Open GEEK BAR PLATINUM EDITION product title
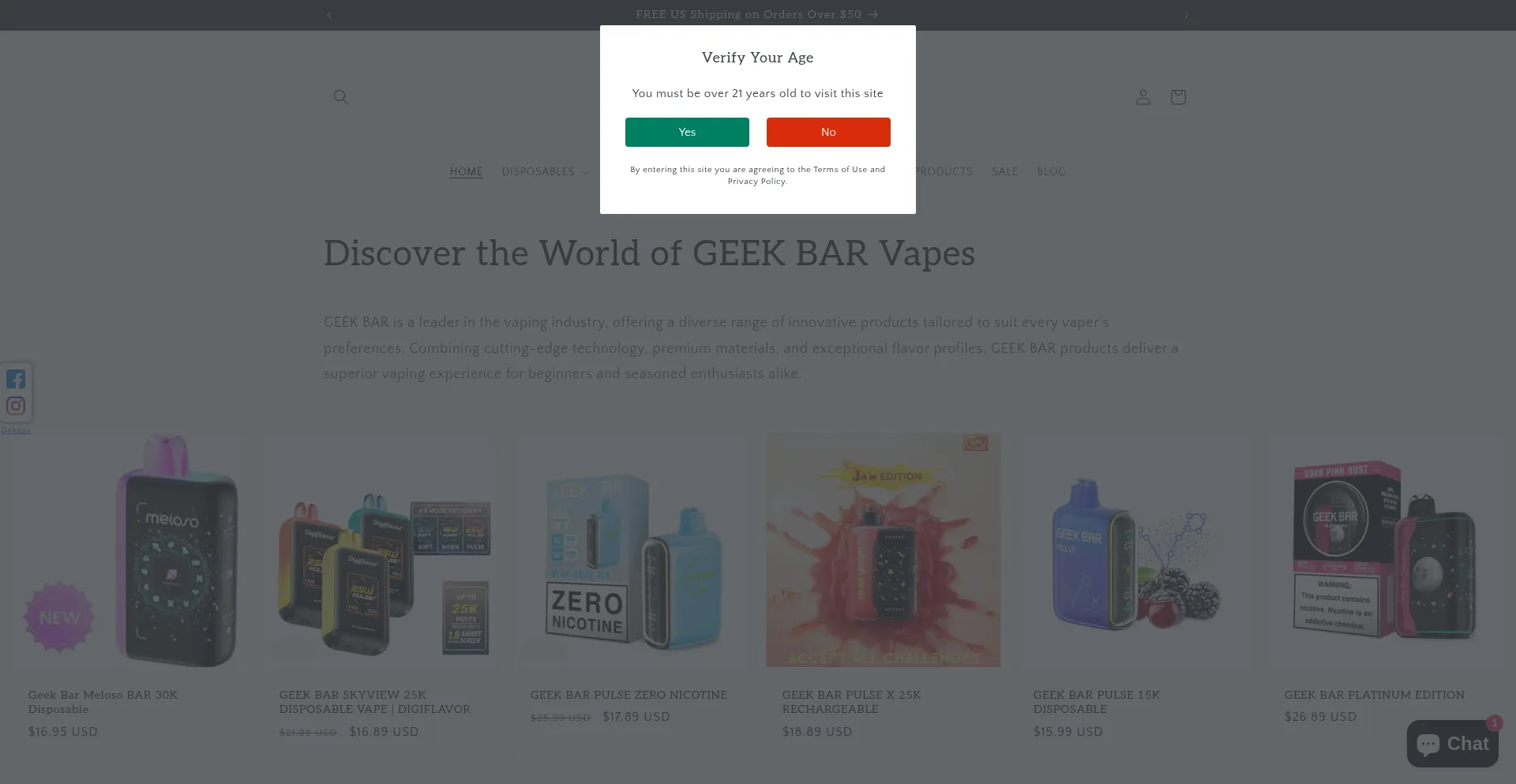This screenshot has width=1516, height=784. pos(1374,695)
